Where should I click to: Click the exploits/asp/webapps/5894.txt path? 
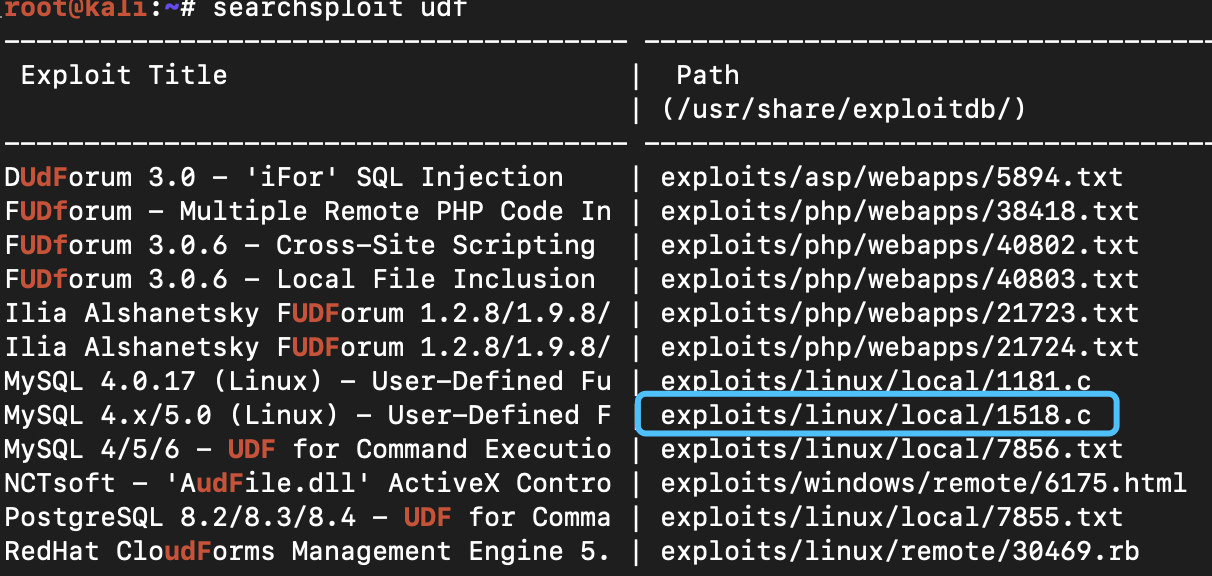[x=892, y=177]
